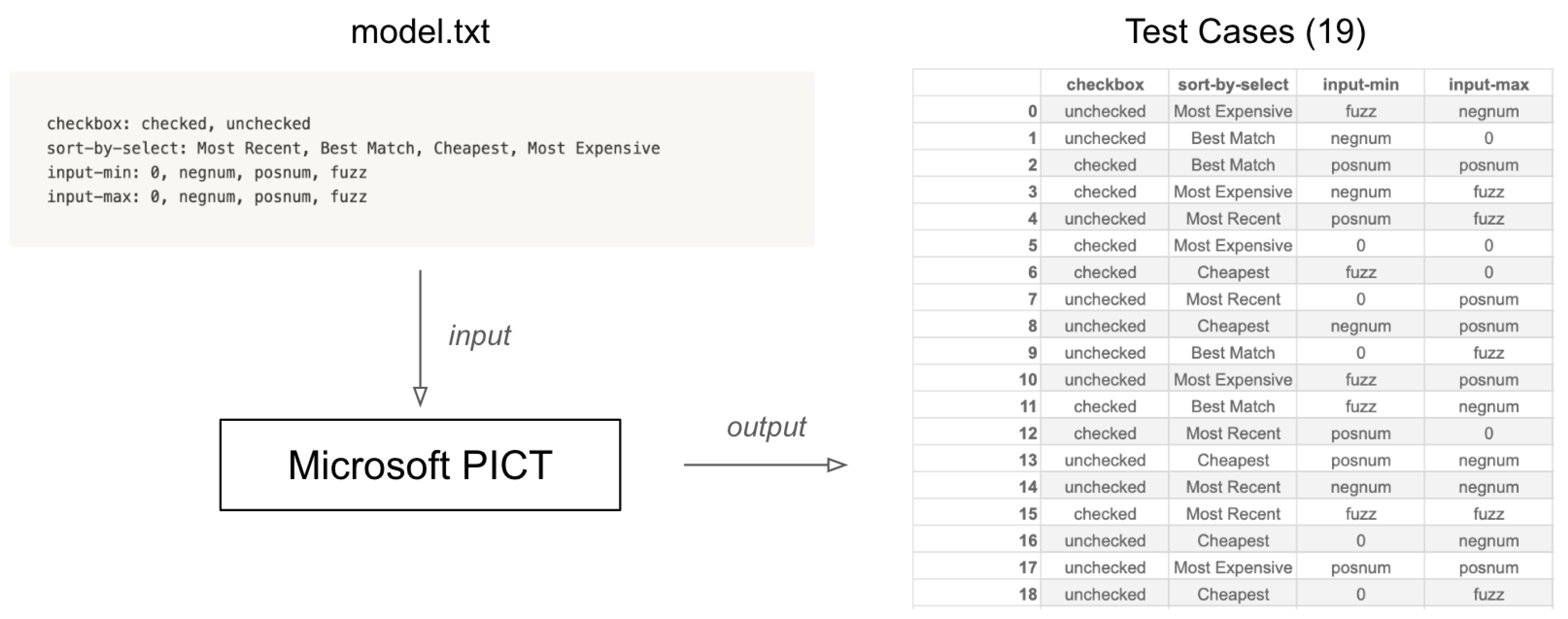
Task: Click the input-min column header
Action: click(1360, 85)
